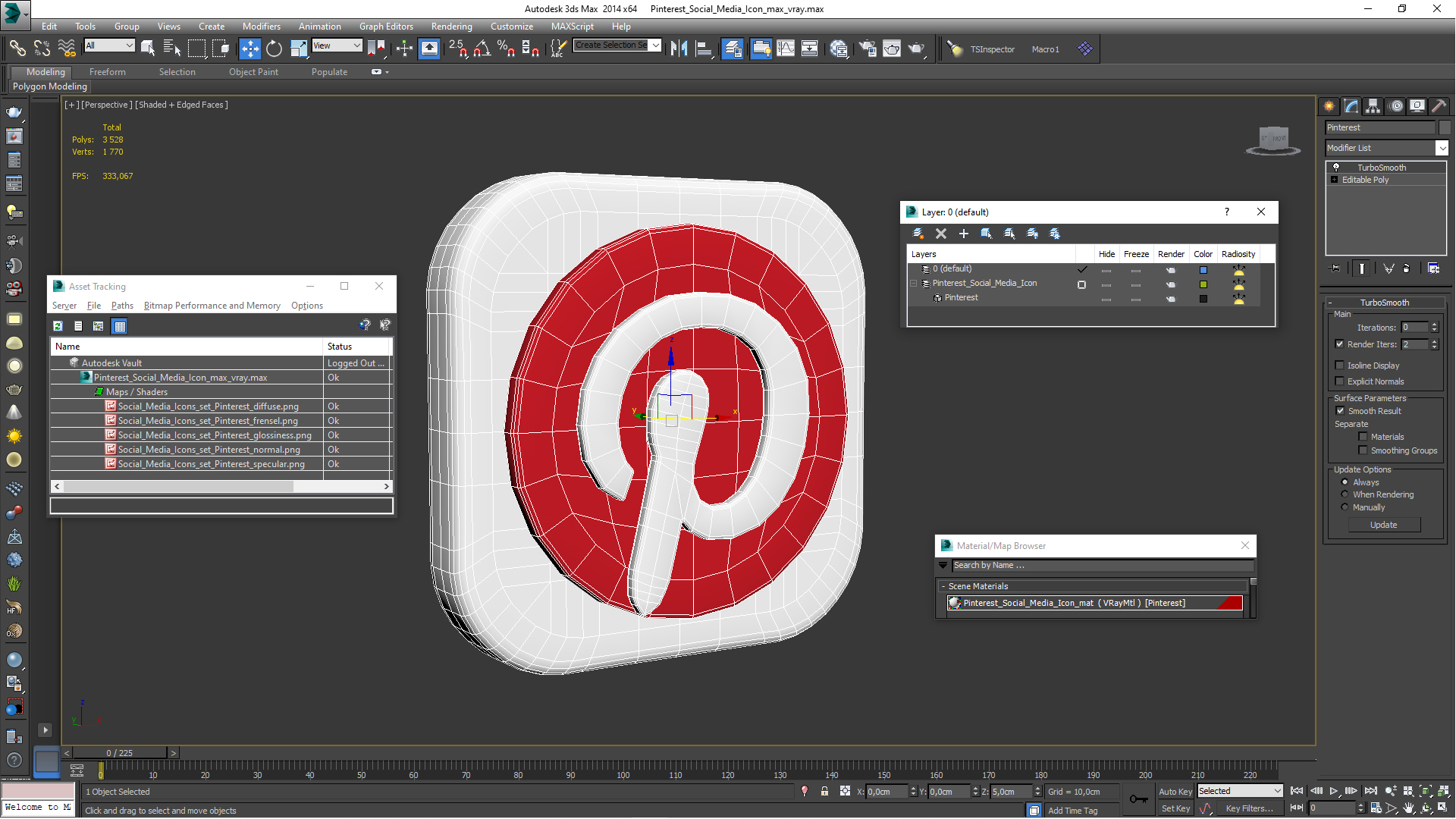
Task: Enable Separate by Smoothing Groups checkbox
Action: [1363, 450]
